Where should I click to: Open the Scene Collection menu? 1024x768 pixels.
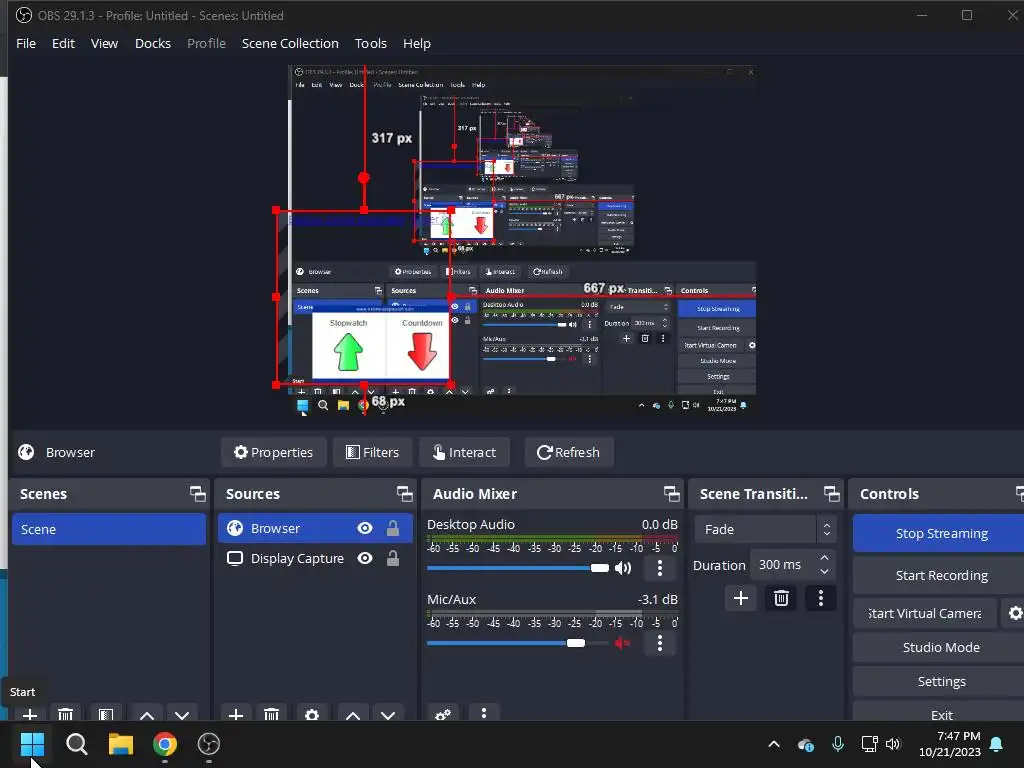point(290,43)
